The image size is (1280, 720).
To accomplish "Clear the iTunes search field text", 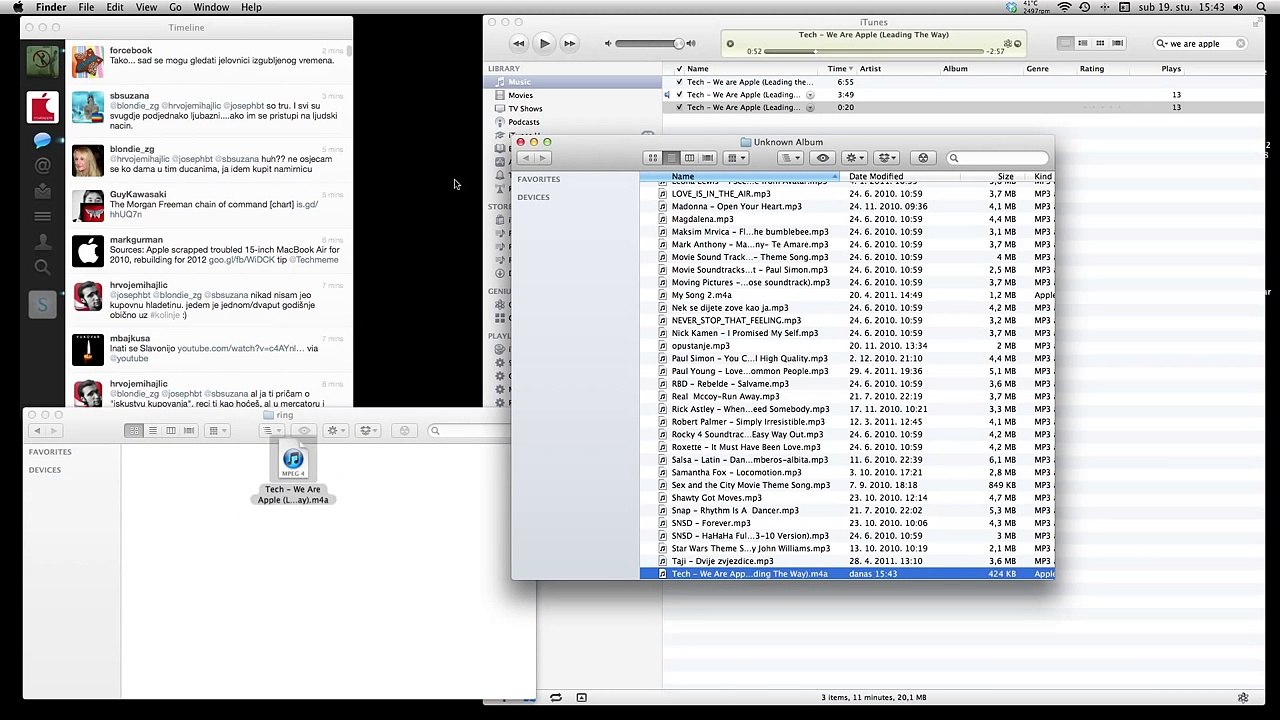I will click(x=1241, y=44).
